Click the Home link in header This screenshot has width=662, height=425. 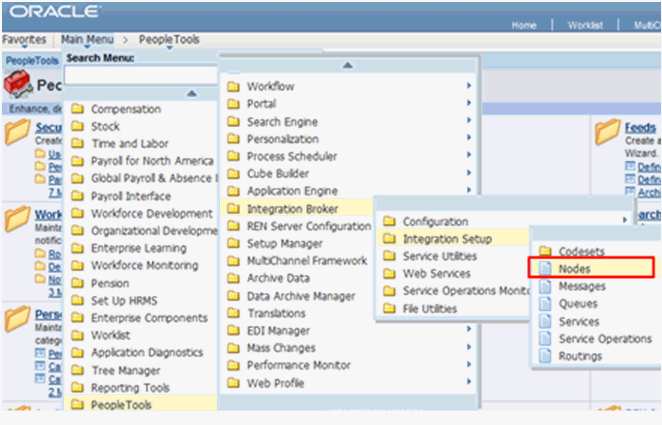(524, 25)
